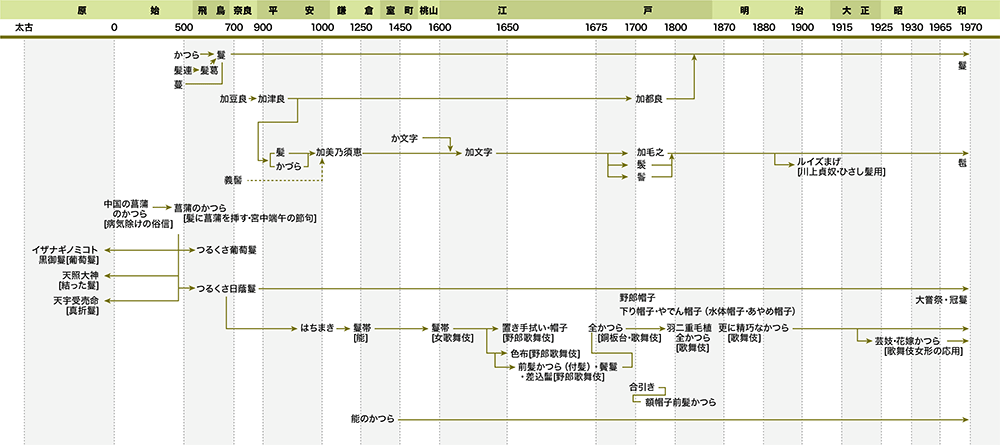
Task: Click the 平安 era header
Action: click(291, 9)
